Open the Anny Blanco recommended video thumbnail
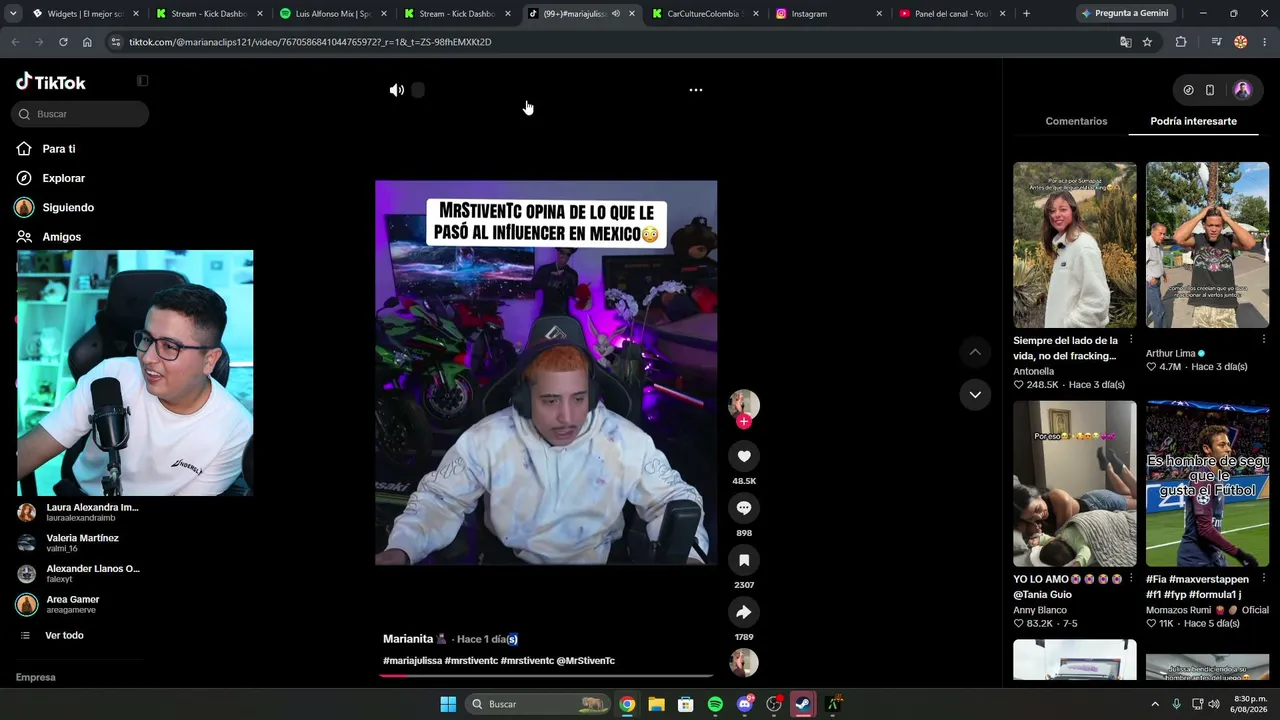Screen dimensions: 1280x720 1075,484
